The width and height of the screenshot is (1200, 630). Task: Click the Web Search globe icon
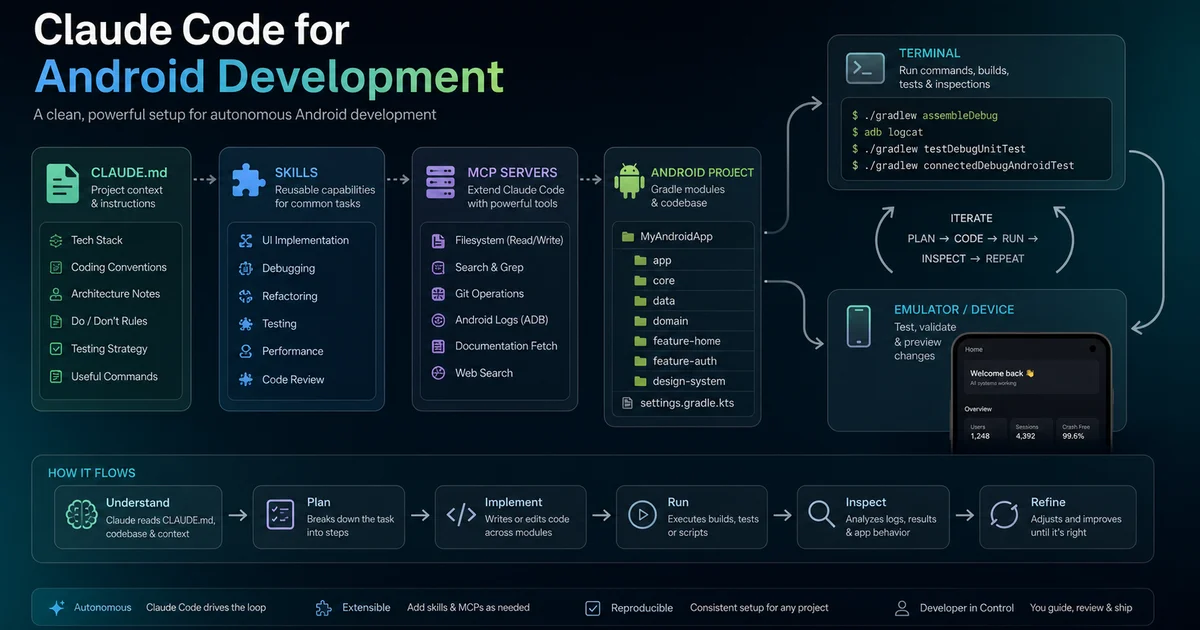point(437,372)
